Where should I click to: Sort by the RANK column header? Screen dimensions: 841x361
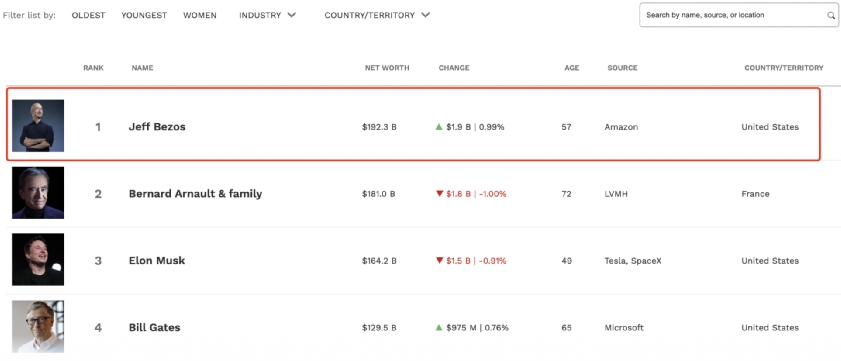pyautogui.click(x=93, y=68)
